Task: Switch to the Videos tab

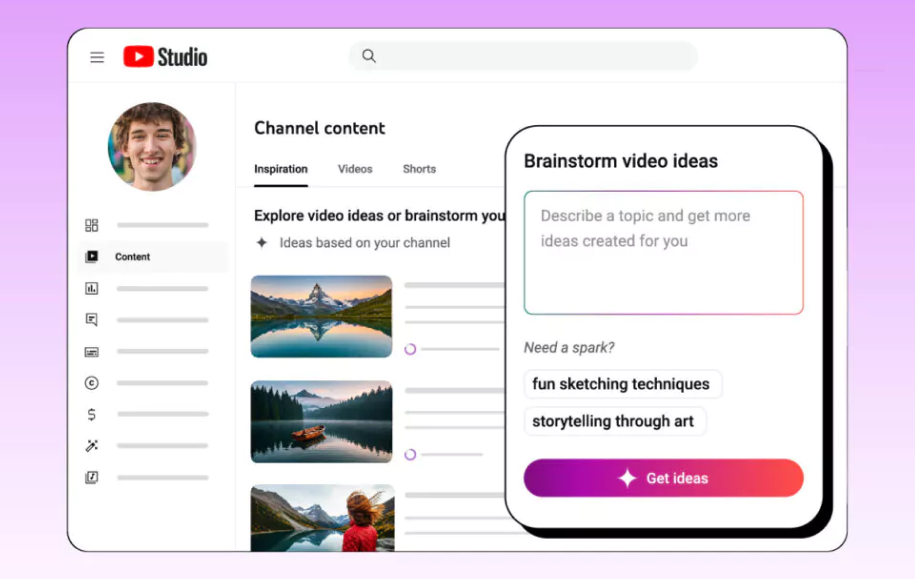Action: click(x=355, y=169)
